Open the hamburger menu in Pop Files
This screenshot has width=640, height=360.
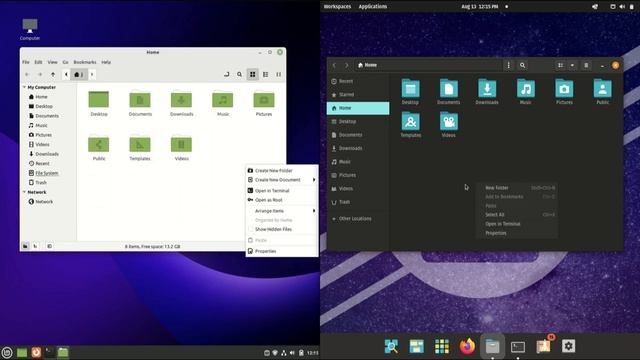[586, 65]
